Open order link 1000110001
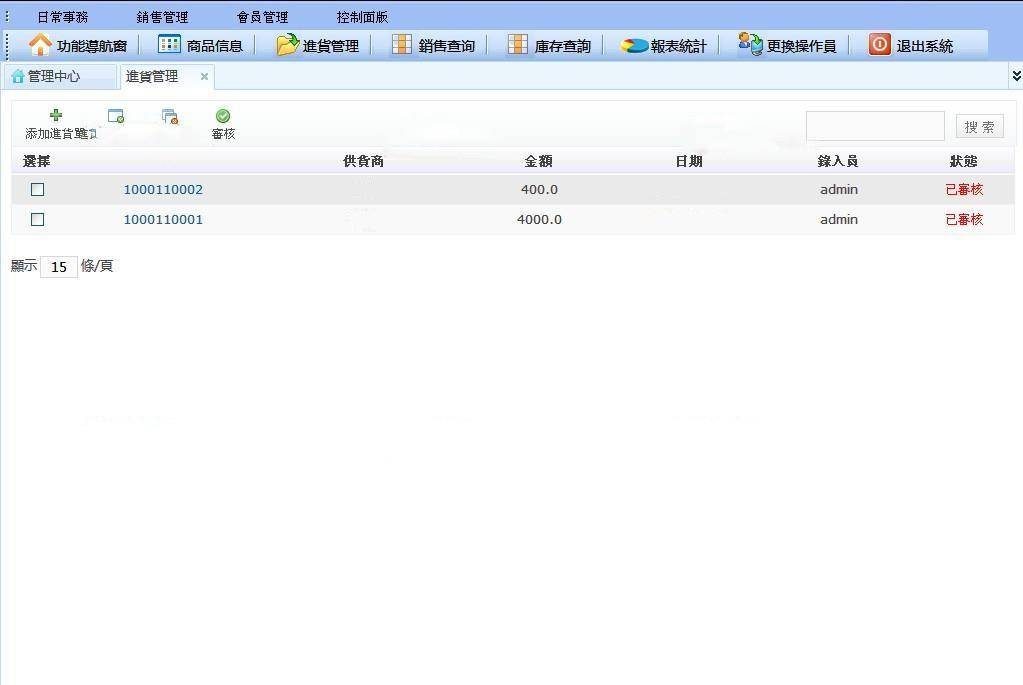The width and height of the screenshot is (1023, 685). pos(163,219)
